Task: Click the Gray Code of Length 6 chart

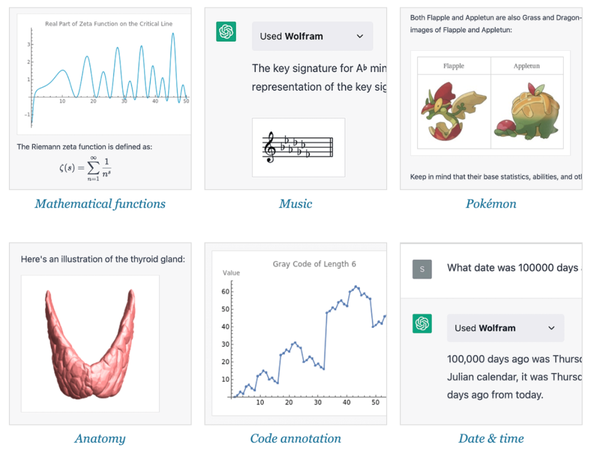Action: (x=300, y=335)
